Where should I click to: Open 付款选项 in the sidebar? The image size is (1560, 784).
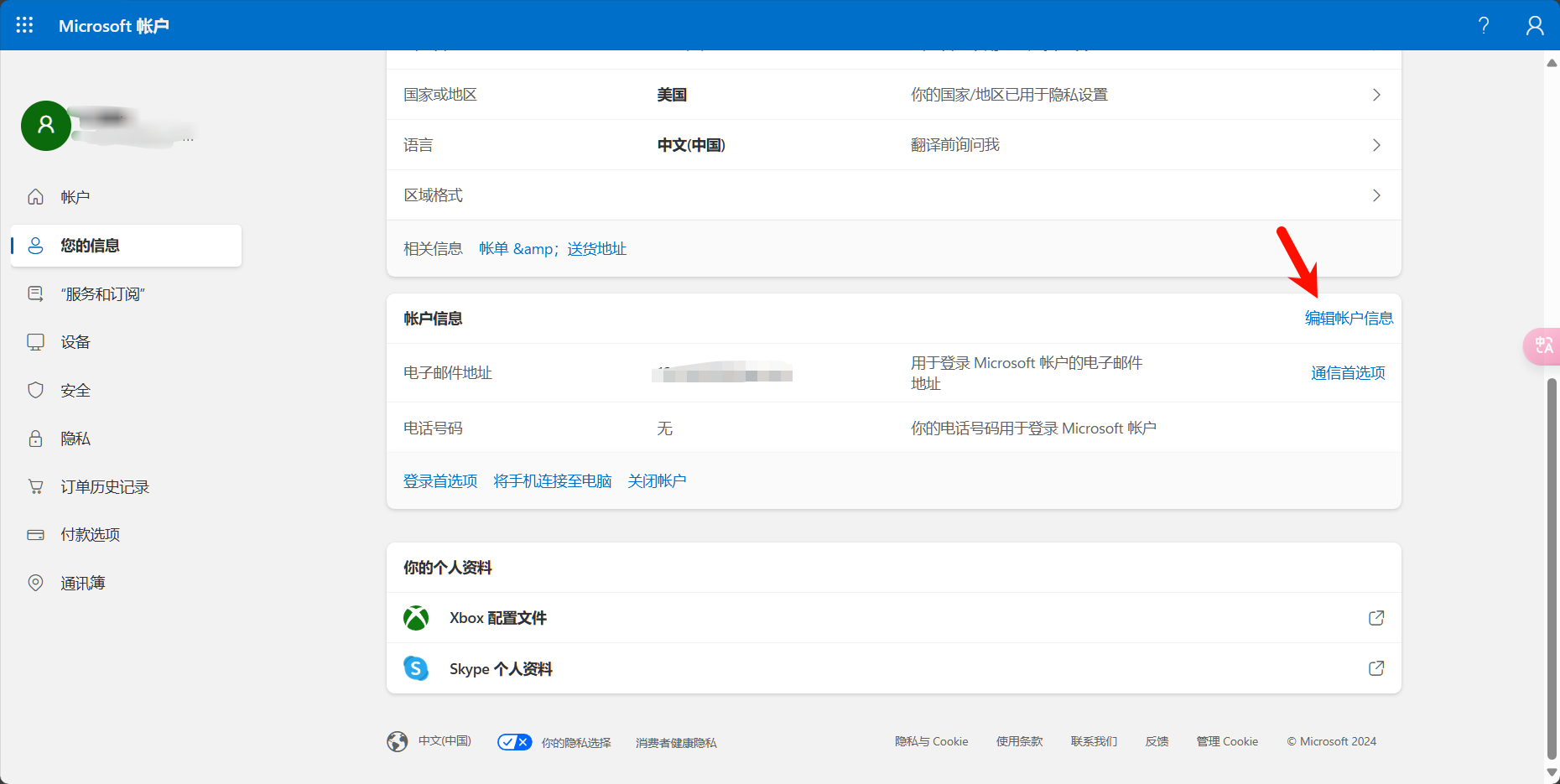(x=126, y=535)
